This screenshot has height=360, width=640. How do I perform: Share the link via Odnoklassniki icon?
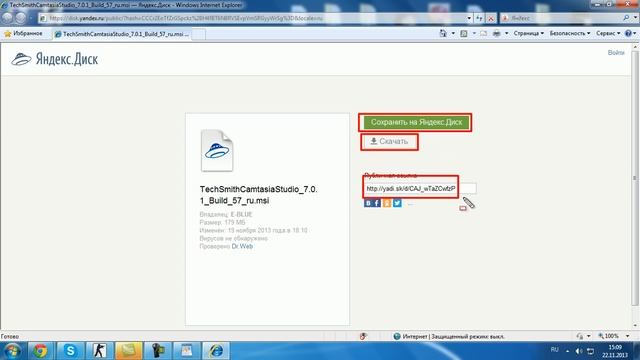(x=387, y=203)
